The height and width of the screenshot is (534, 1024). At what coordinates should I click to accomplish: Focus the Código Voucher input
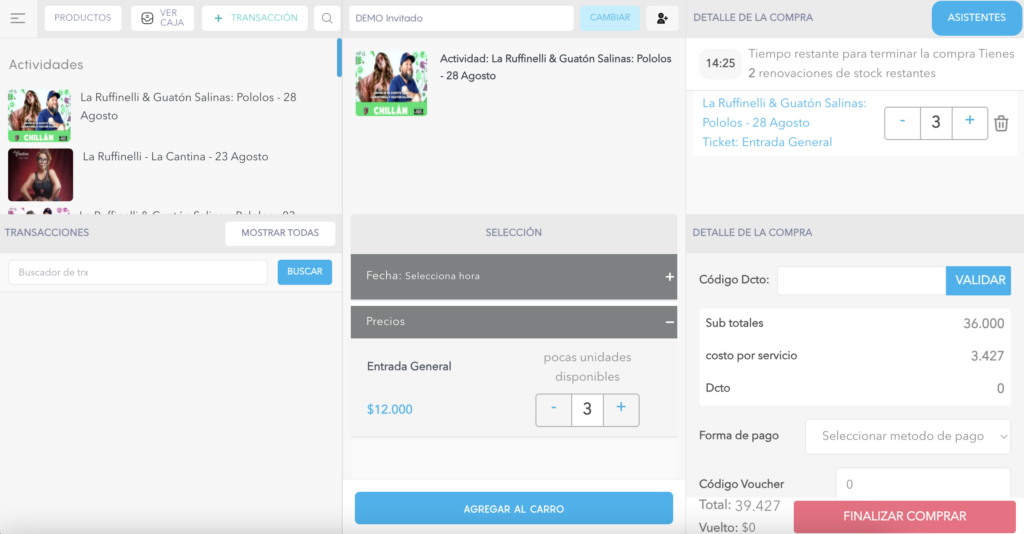point(923,484)
